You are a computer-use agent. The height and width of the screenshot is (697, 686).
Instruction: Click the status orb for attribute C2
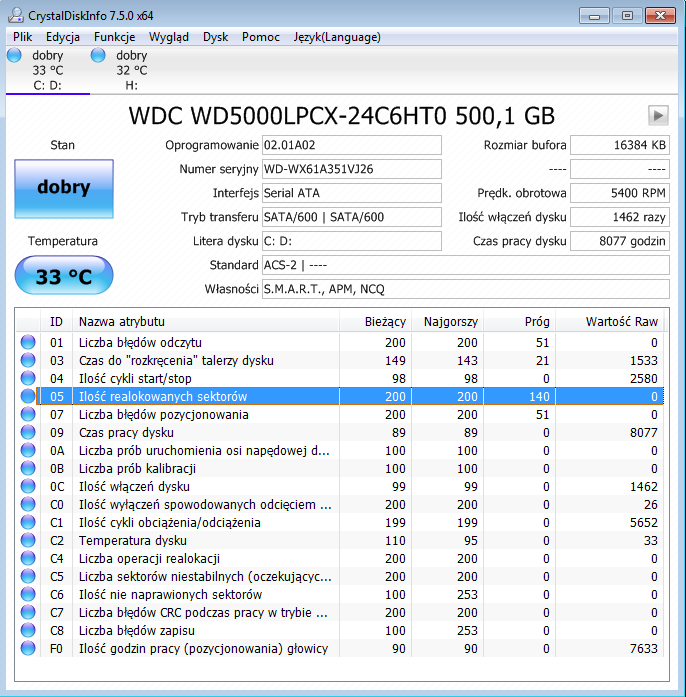coord(28,540)
